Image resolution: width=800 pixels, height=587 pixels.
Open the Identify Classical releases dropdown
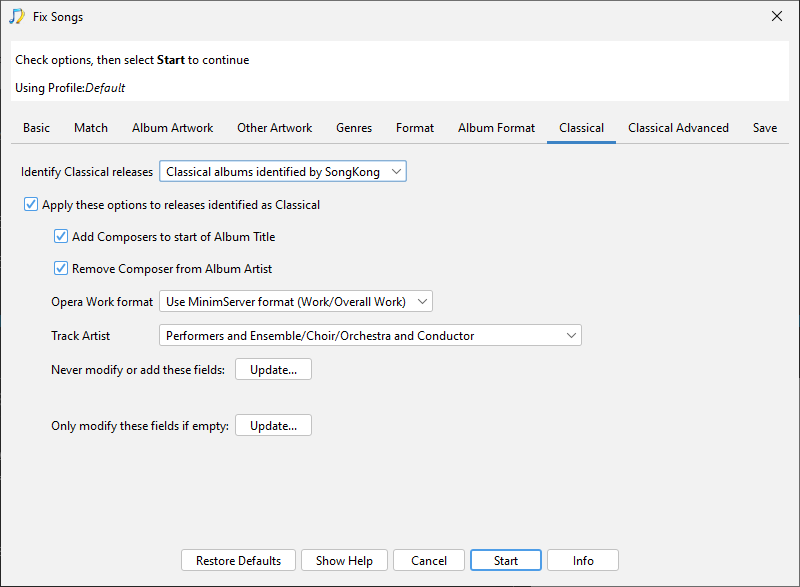(283, 172)
